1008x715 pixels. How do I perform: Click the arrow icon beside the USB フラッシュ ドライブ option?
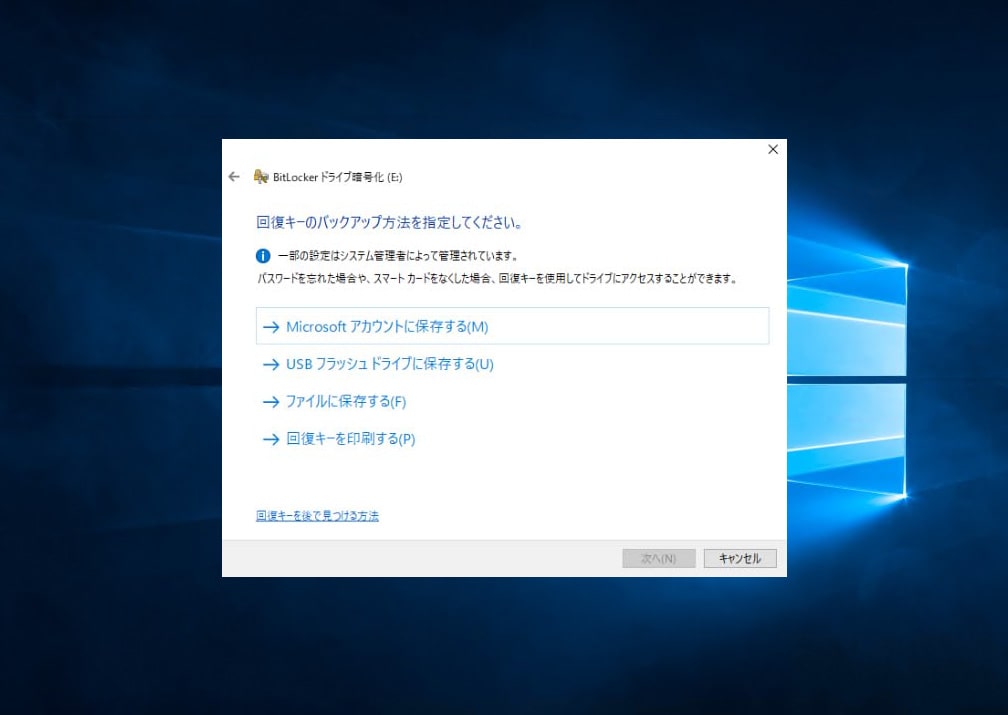pos(270,365)
